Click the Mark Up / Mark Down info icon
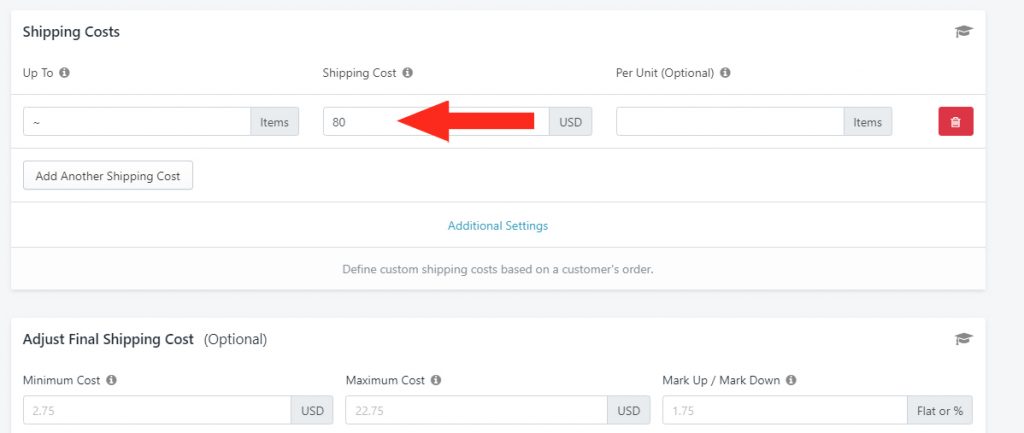The height and width of the screenshot is (433, 1024). coord(791,379)
